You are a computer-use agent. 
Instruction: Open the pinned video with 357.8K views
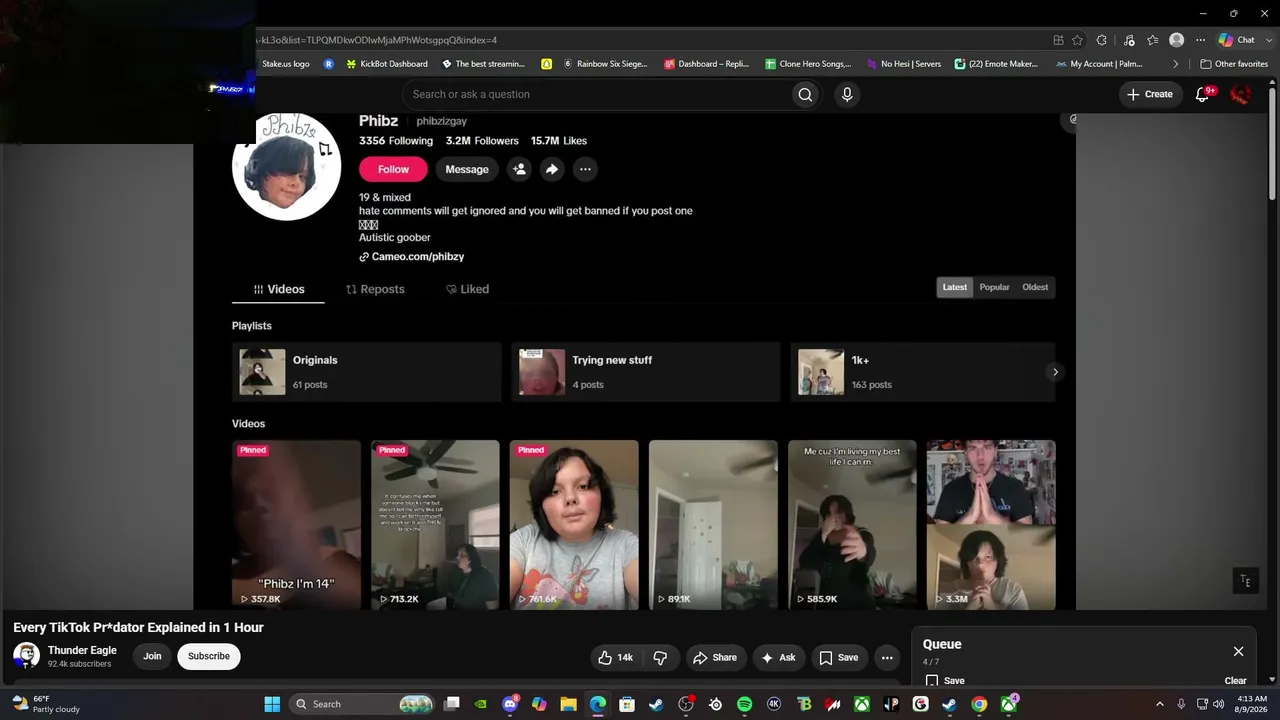[296, 525]
